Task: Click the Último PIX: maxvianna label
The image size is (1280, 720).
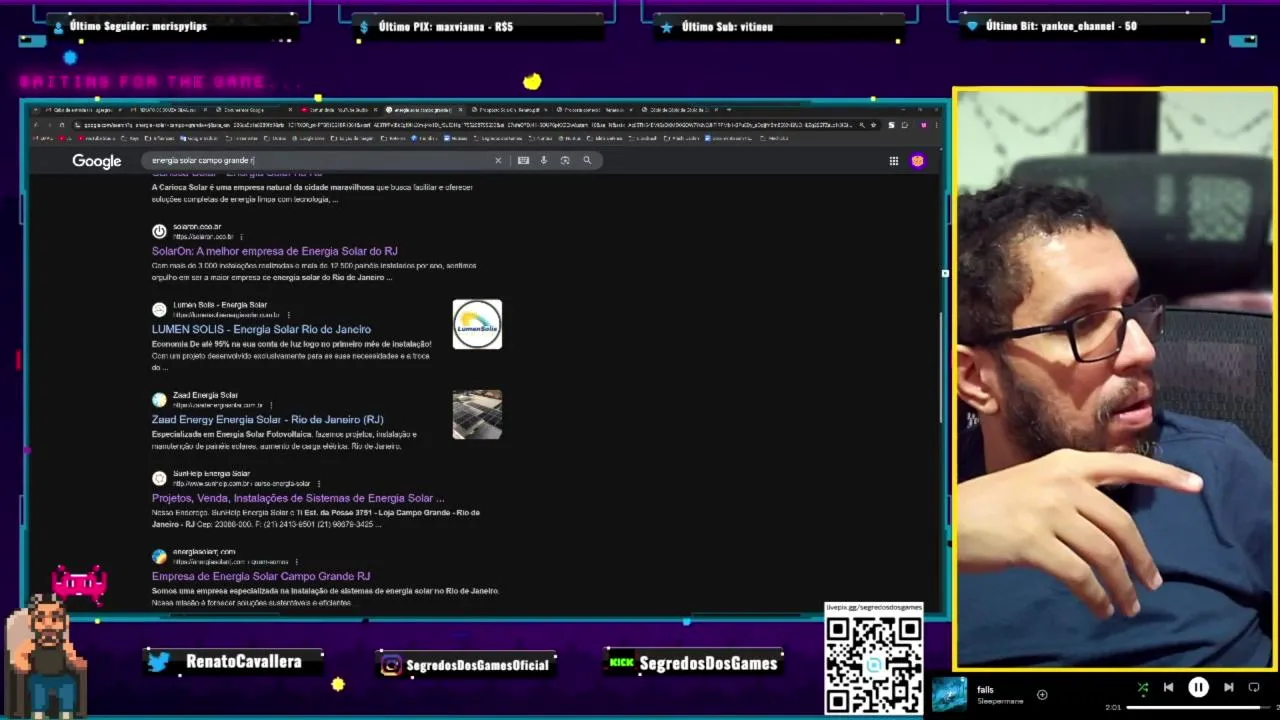Action: tap(446, 26)
